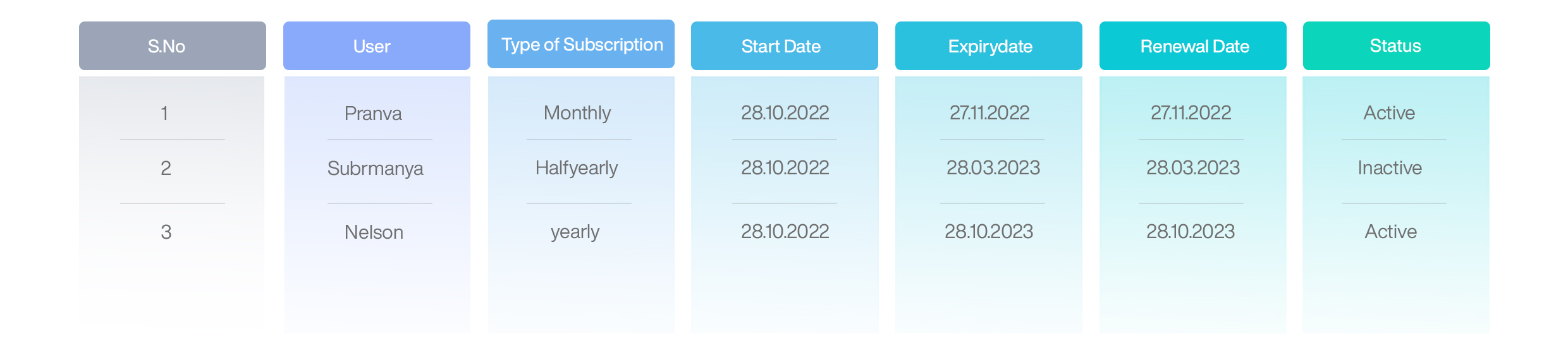
Task: Click the Expirydate column header
Action: (989, 46)
